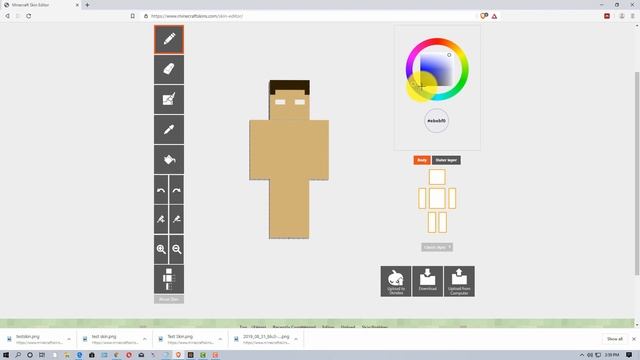
Task: Pick a hue on the color wheel ring
Action: click(x=437, y=41)
